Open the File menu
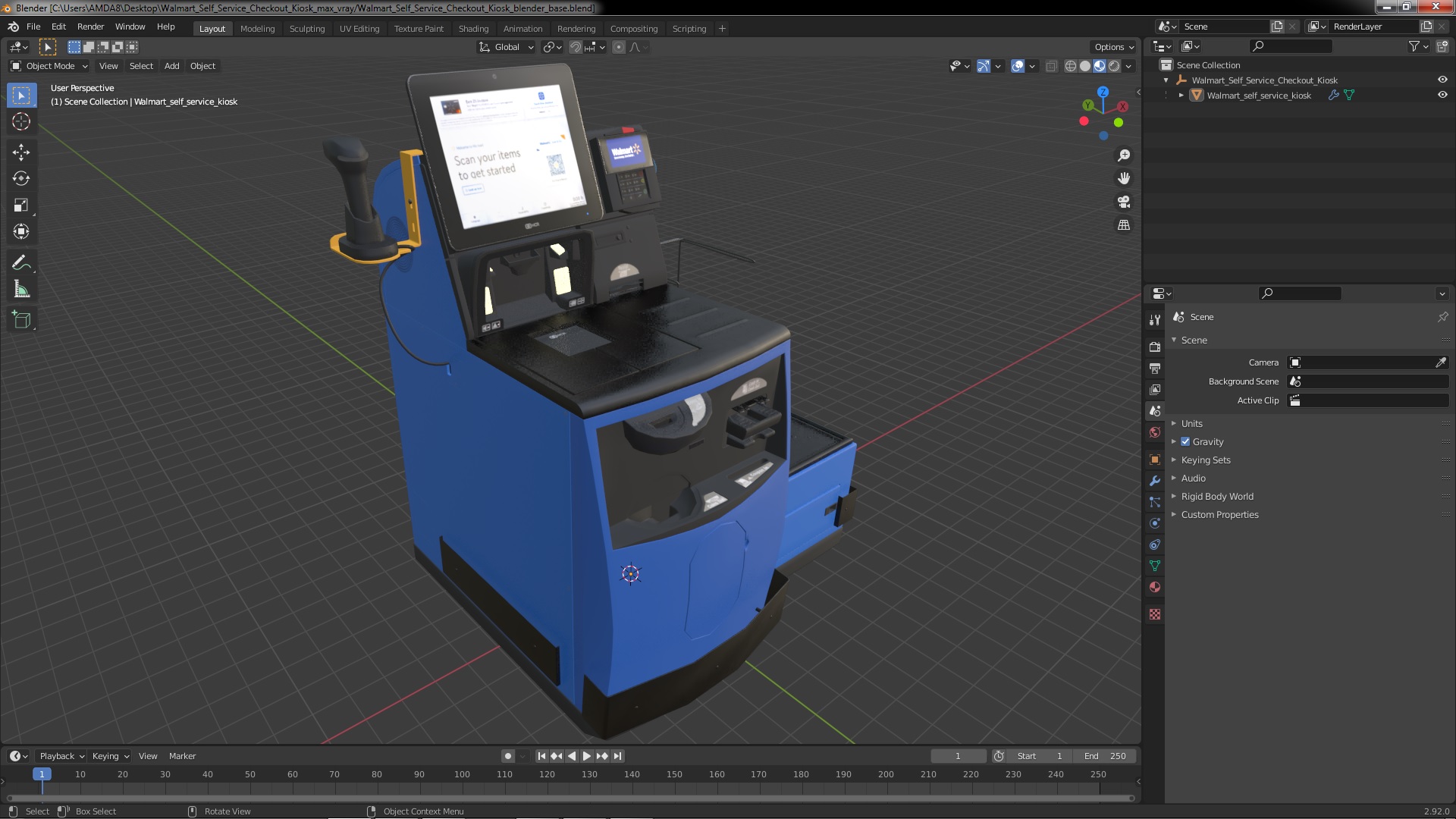 [x=33, y=27]
